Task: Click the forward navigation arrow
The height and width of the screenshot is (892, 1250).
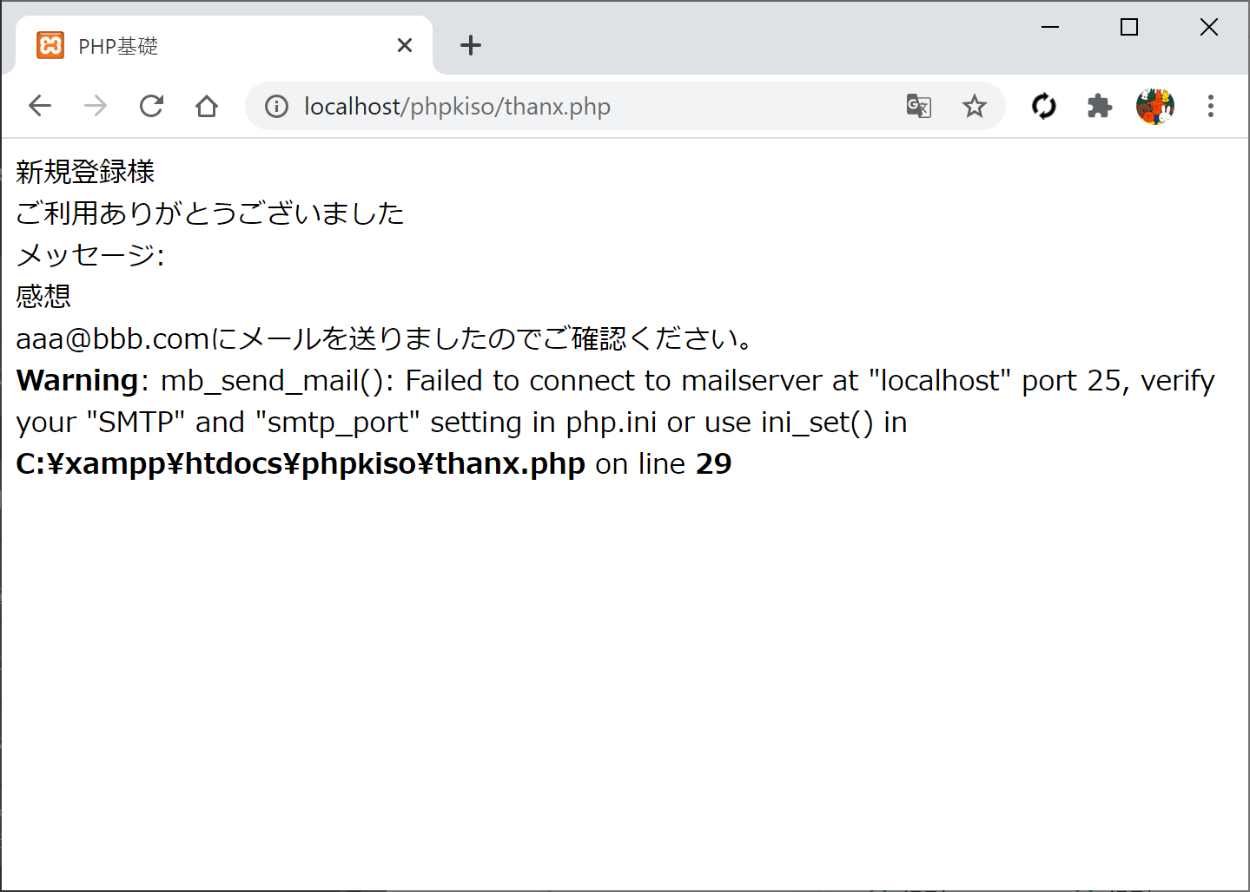Action: pos(95,106)
